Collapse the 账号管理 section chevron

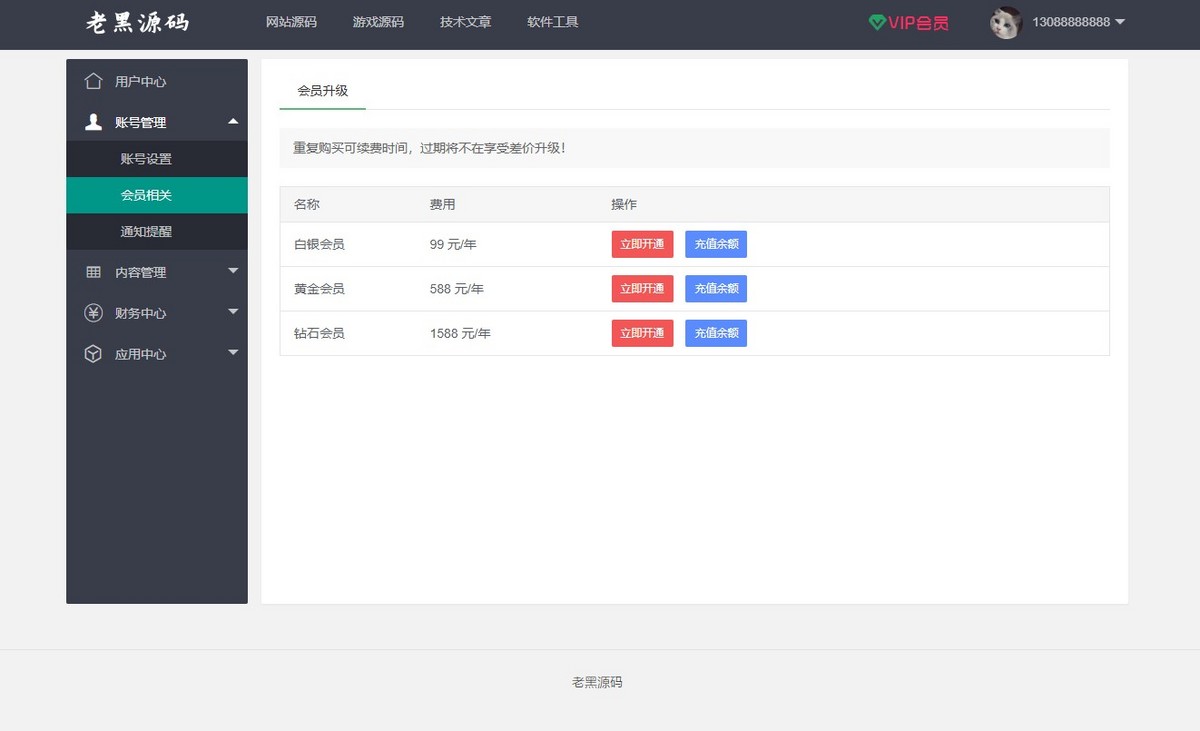(233, 122)
